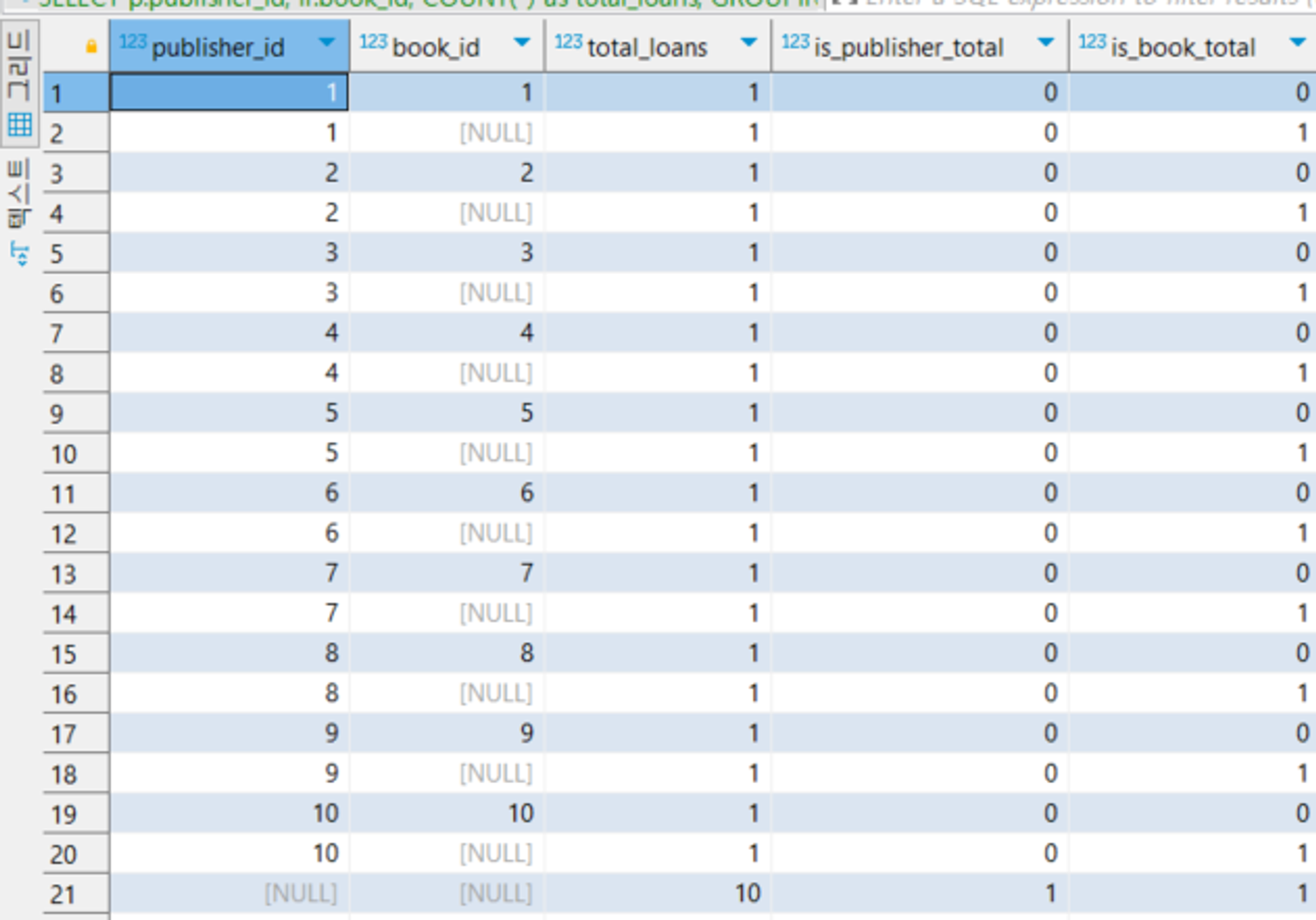This screenshot has height=920, width=1316.
Task: Click numeric type icon of book_id column
Action: [x=373, y=42]
